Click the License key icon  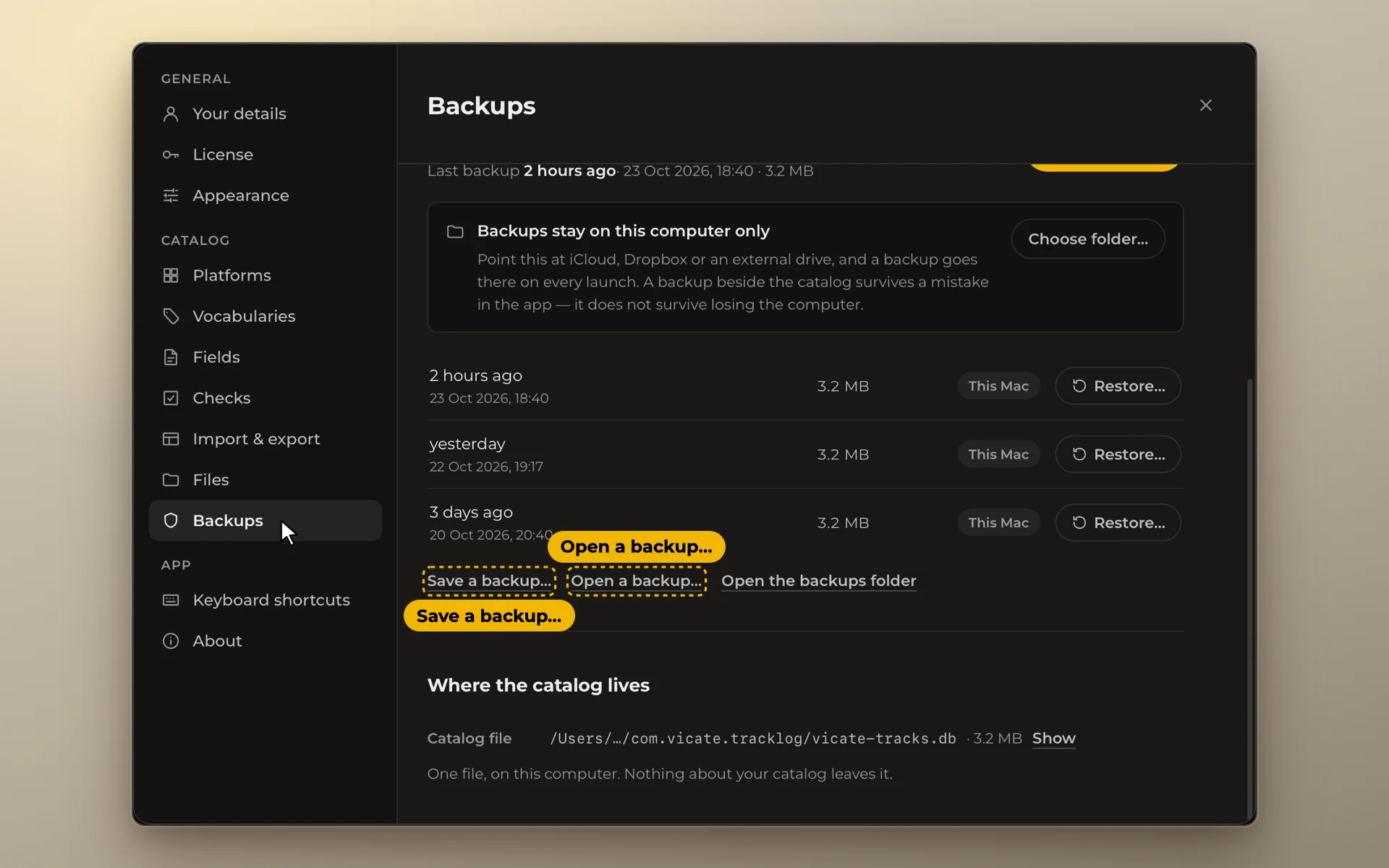click(171, 155)
